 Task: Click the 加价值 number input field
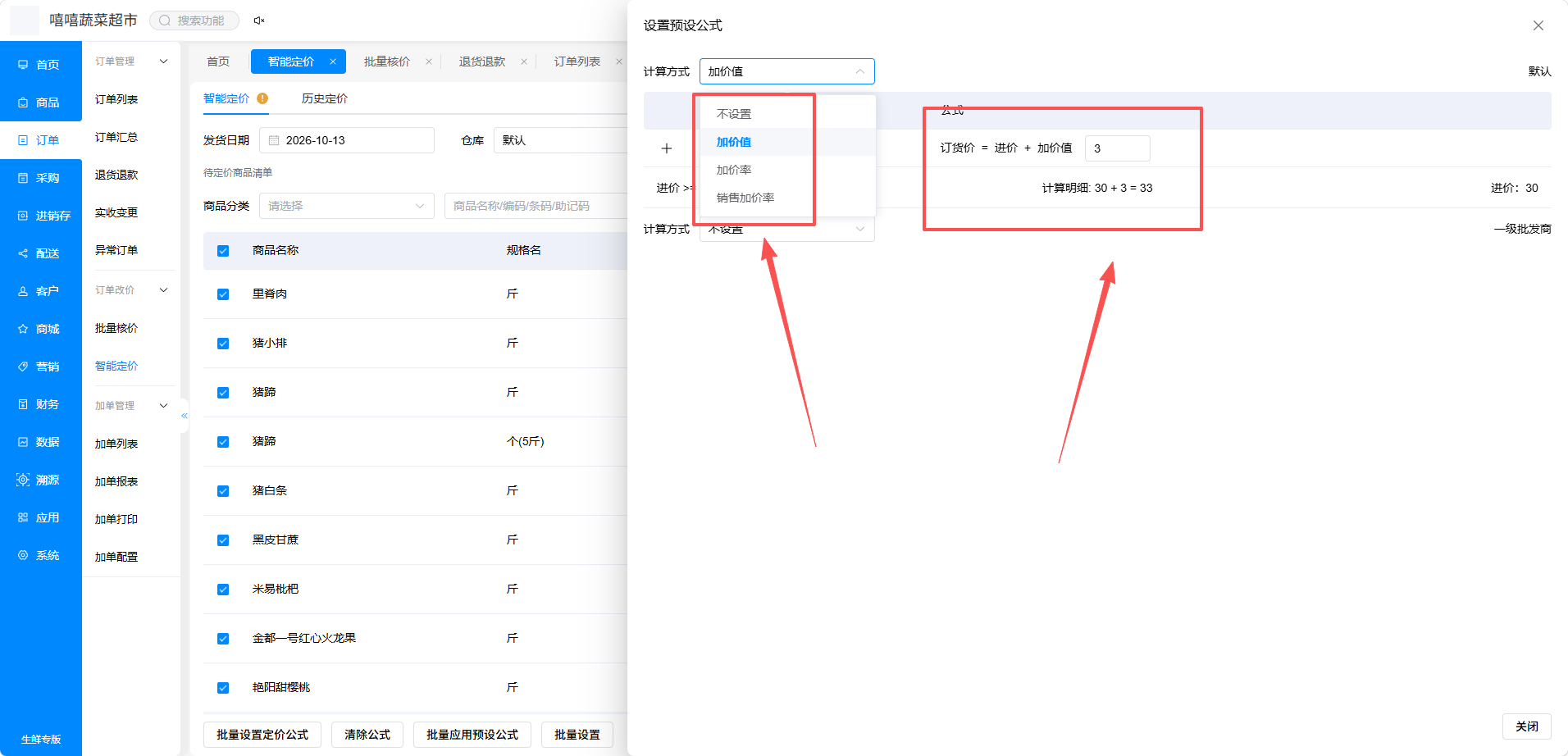pyautogui.click(x=1117, y=148)
